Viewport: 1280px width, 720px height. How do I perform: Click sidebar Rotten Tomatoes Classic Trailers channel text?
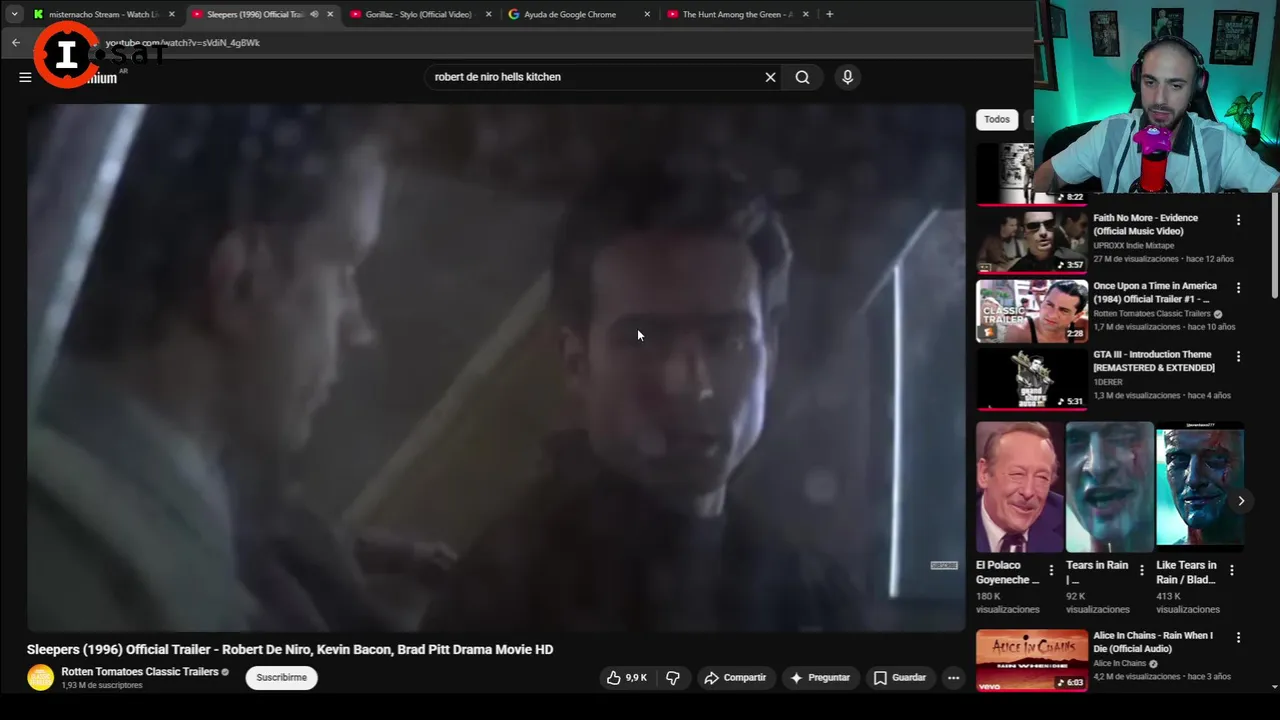[x=1152, y=313]
